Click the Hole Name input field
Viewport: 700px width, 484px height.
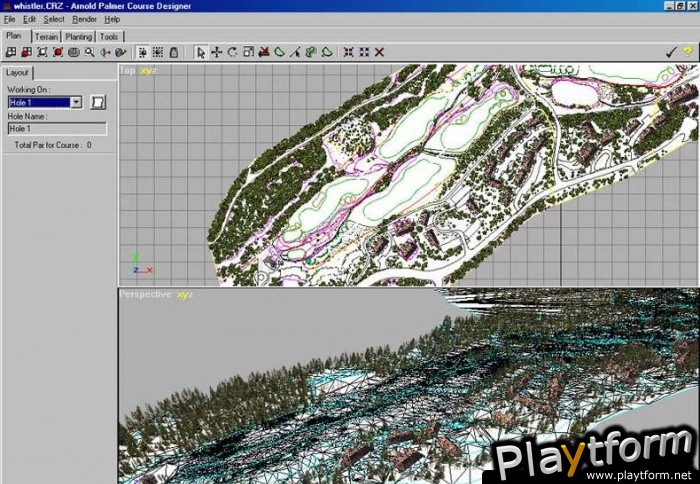click(x=57, y=129)
